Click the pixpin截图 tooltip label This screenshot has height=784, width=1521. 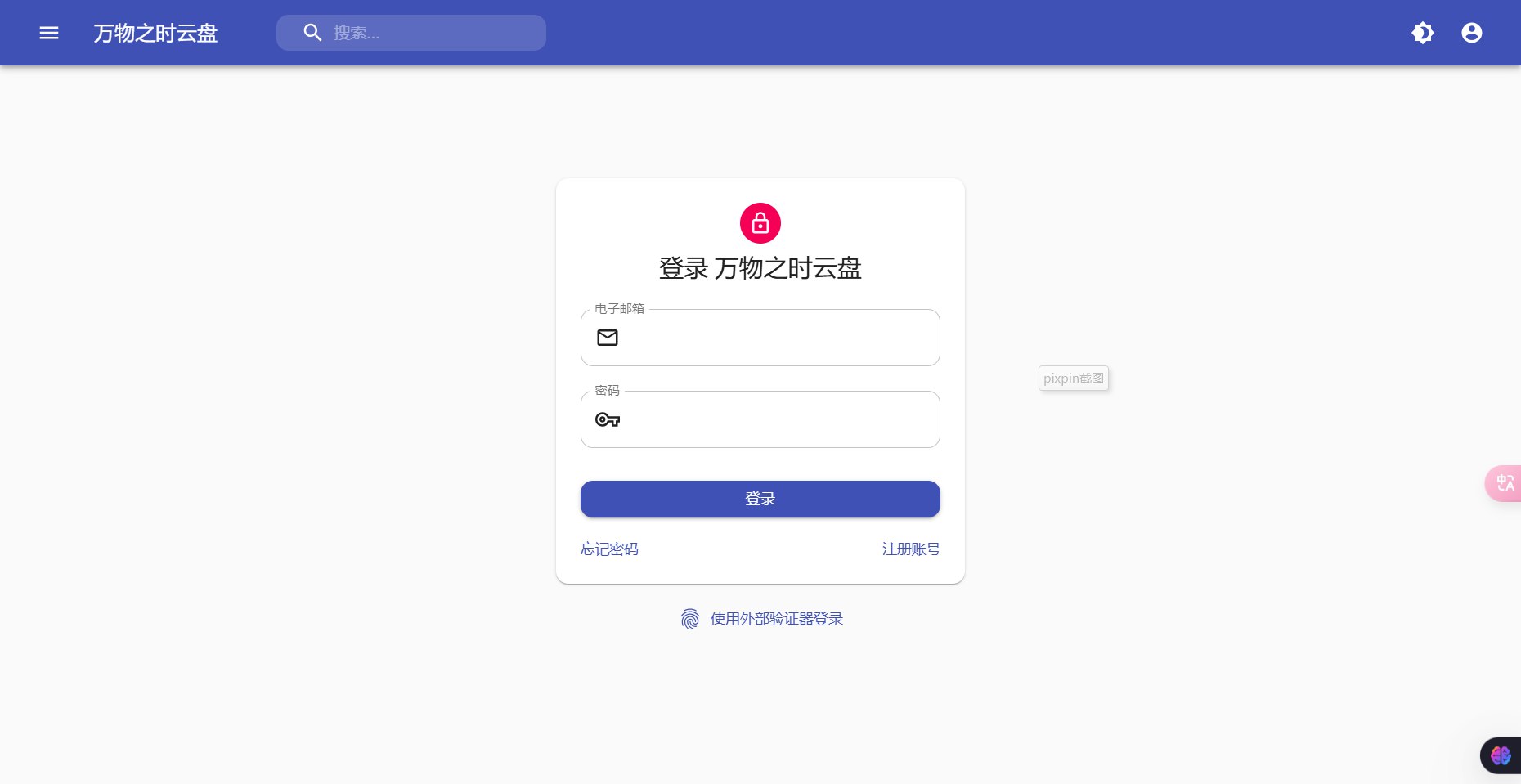[1074, 379]
